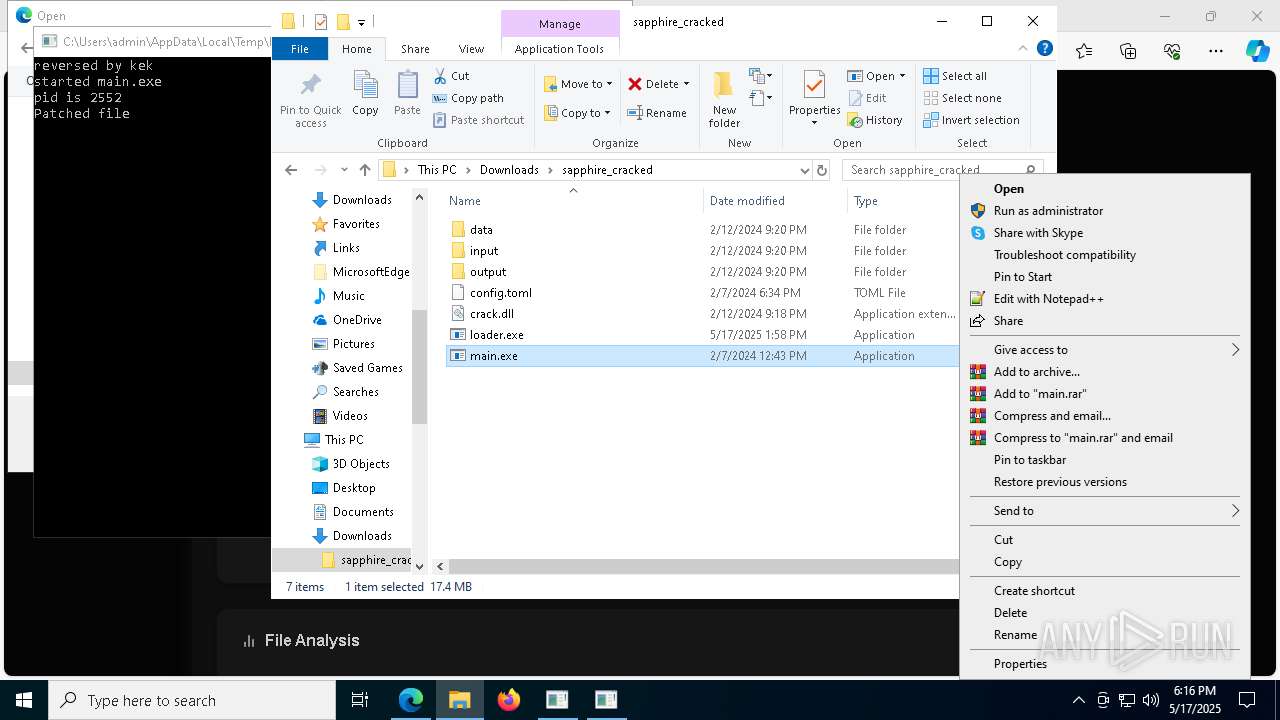The width and height of the screenshot is (1280, 720).
Task: Click Task View taskbar icon
Action: pos(360,700)
